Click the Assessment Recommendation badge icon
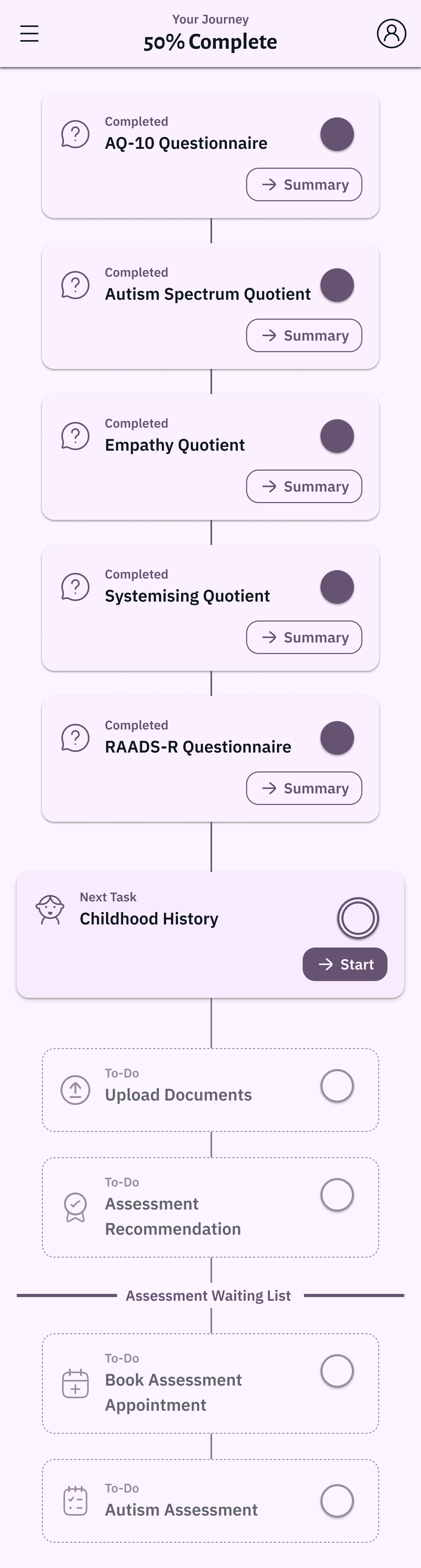Viewport: 421px width, 1568px height. pos(75,1207)
